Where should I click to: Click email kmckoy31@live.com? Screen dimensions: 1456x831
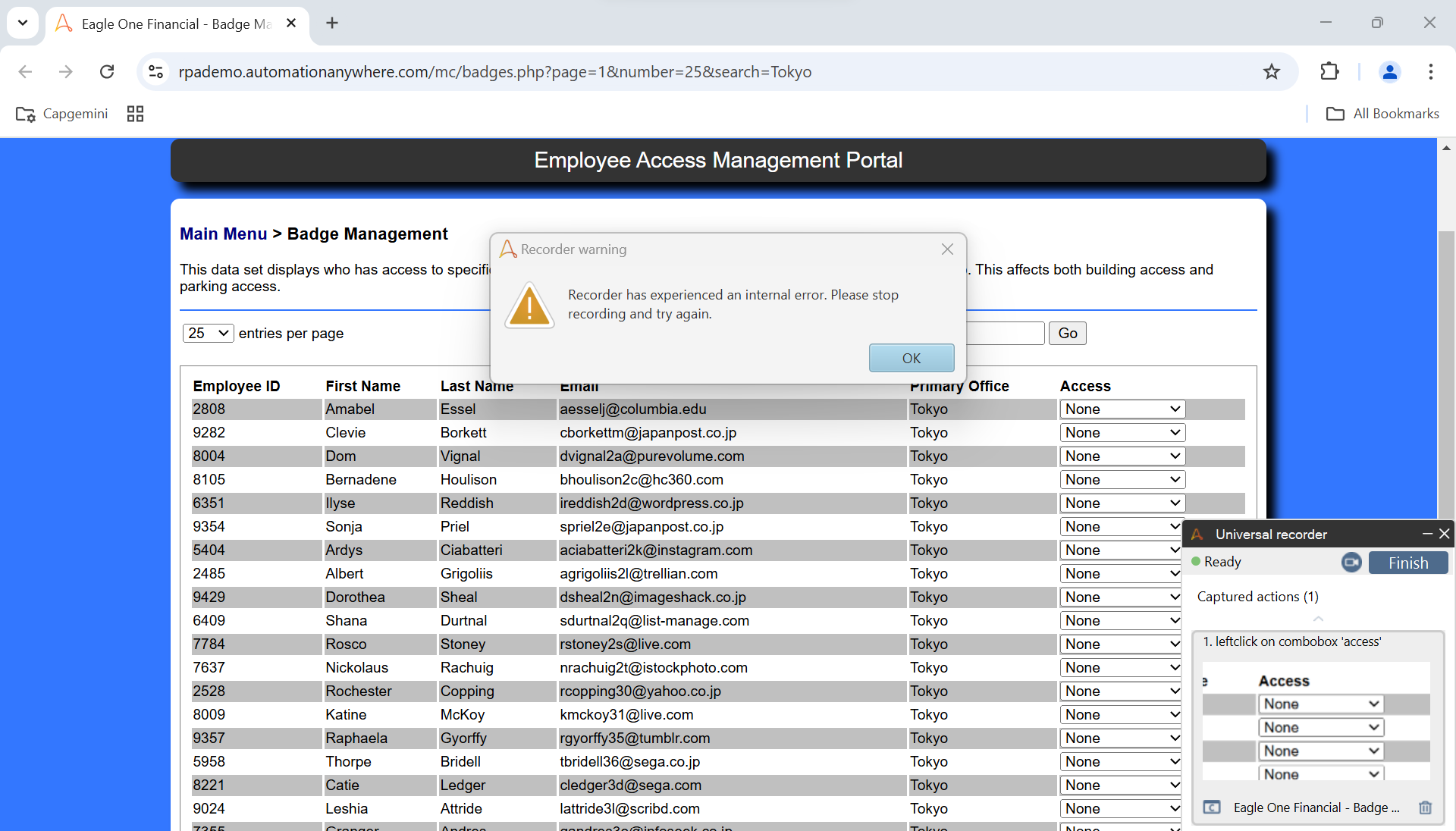[x=626, y=715]
